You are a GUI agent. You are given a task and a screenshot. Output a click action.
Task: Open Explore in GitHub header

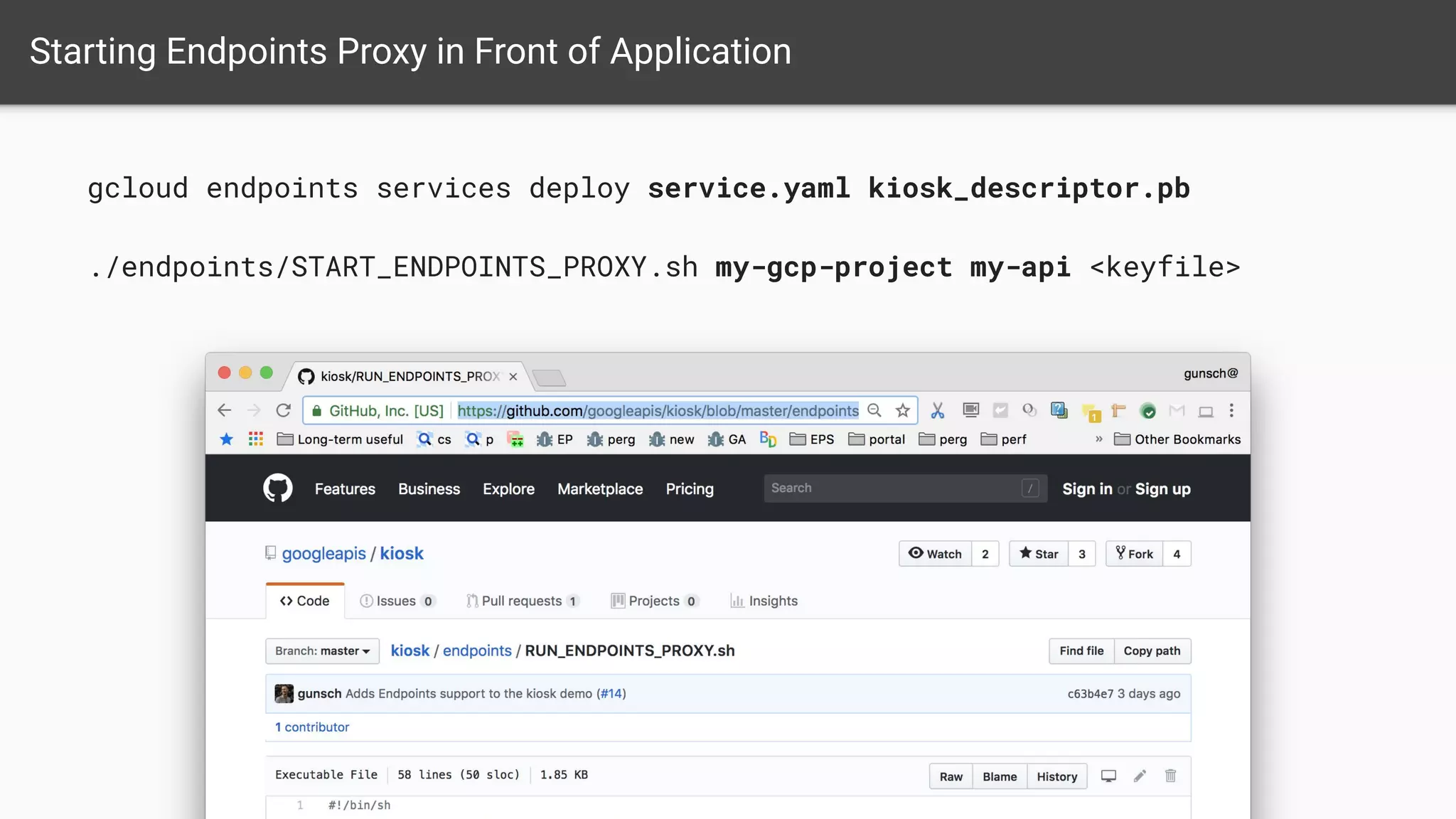(508, 489)
